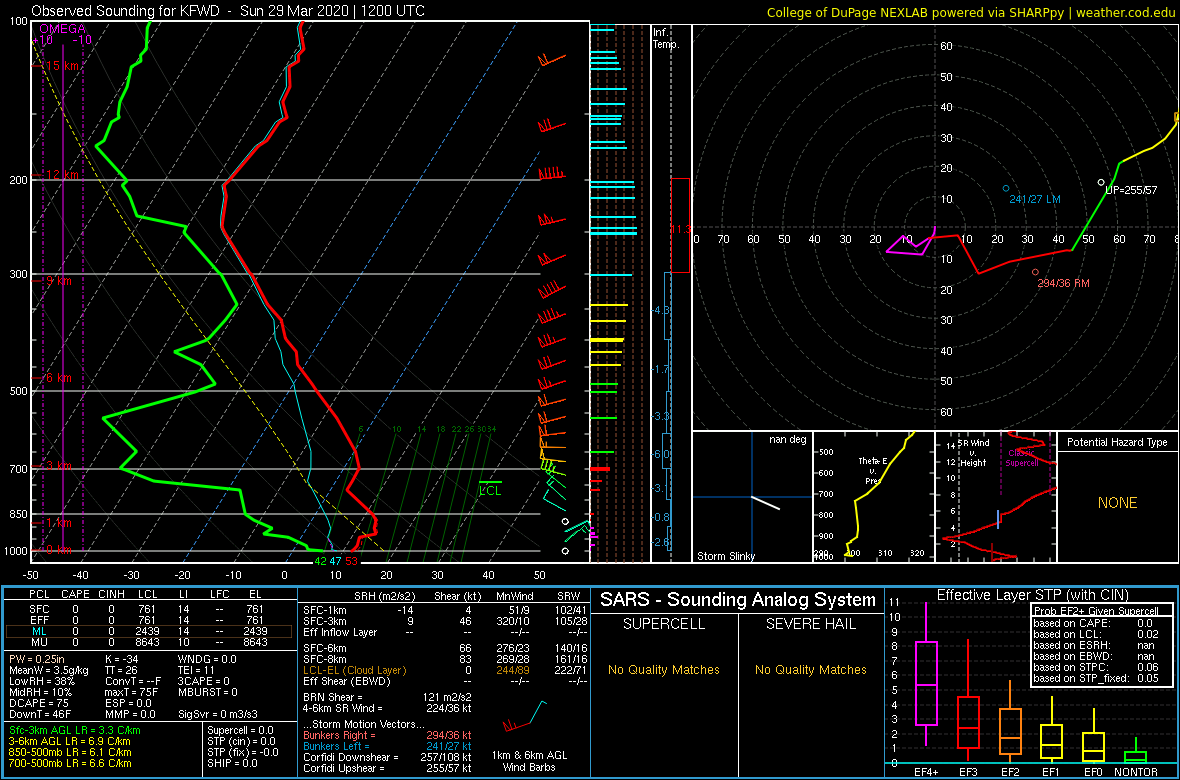Screen dimensions: 1180x780
Task: Open the Storm Slinky panel
Action: [751, 497]
